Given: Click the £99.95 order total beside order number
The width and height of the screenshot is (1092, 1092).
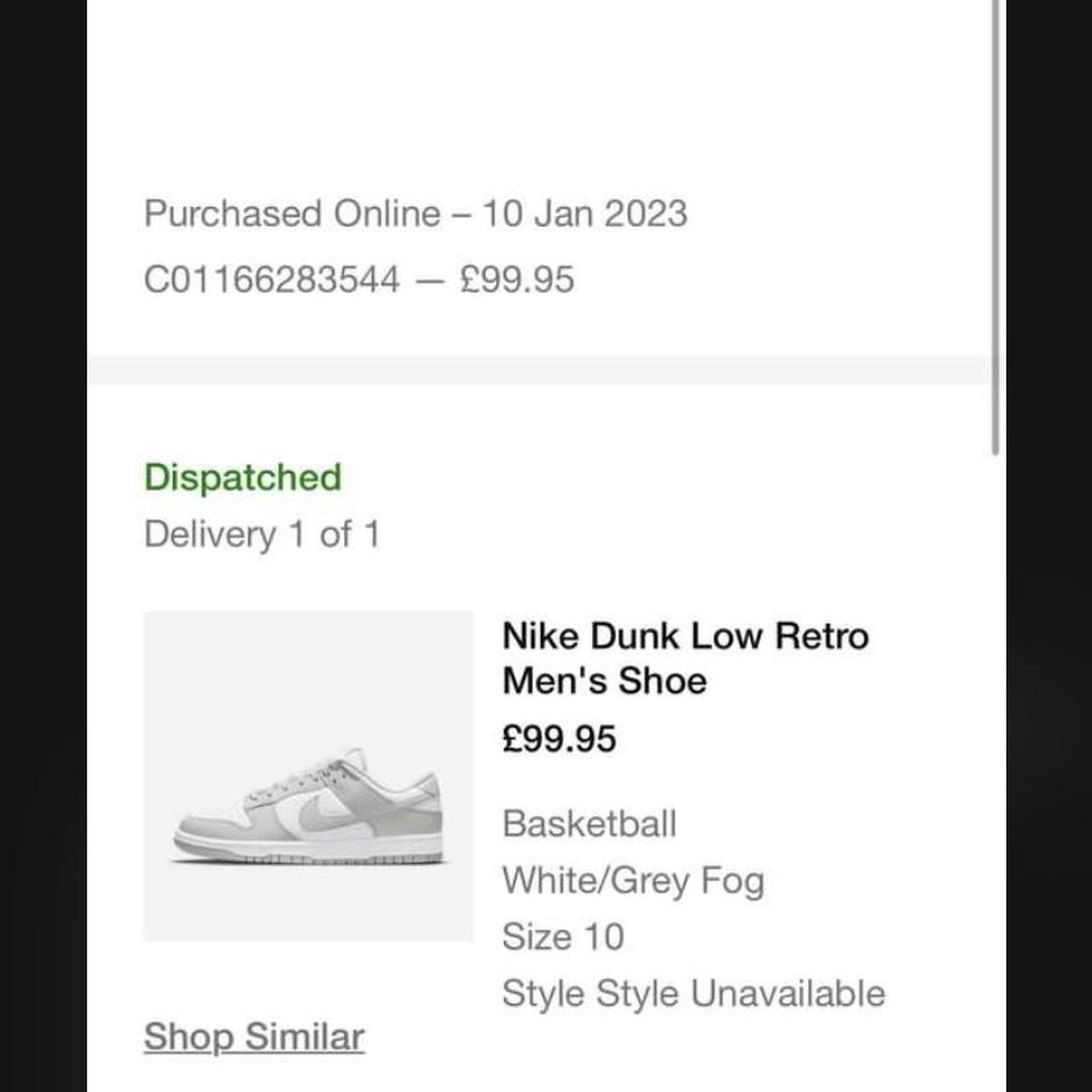Looking at the screenshot, I should (517, 280).
